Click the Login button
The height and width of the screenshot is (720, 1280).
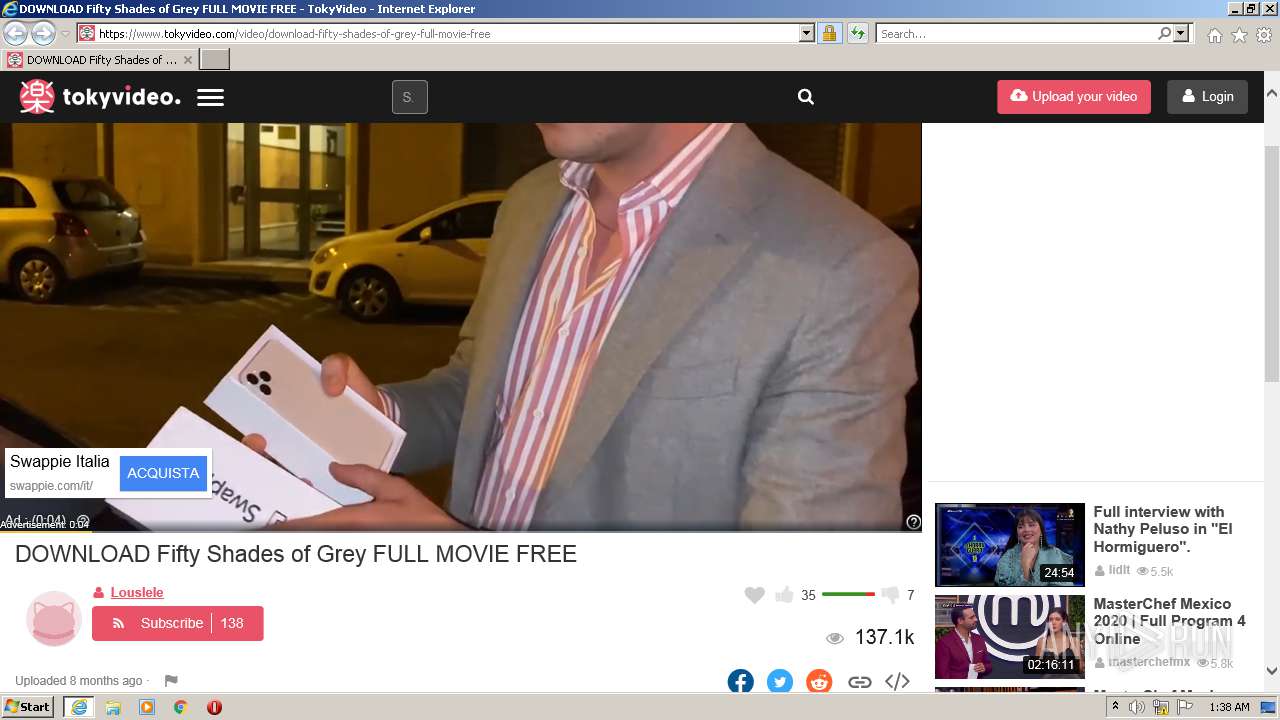pos(1207,97)
